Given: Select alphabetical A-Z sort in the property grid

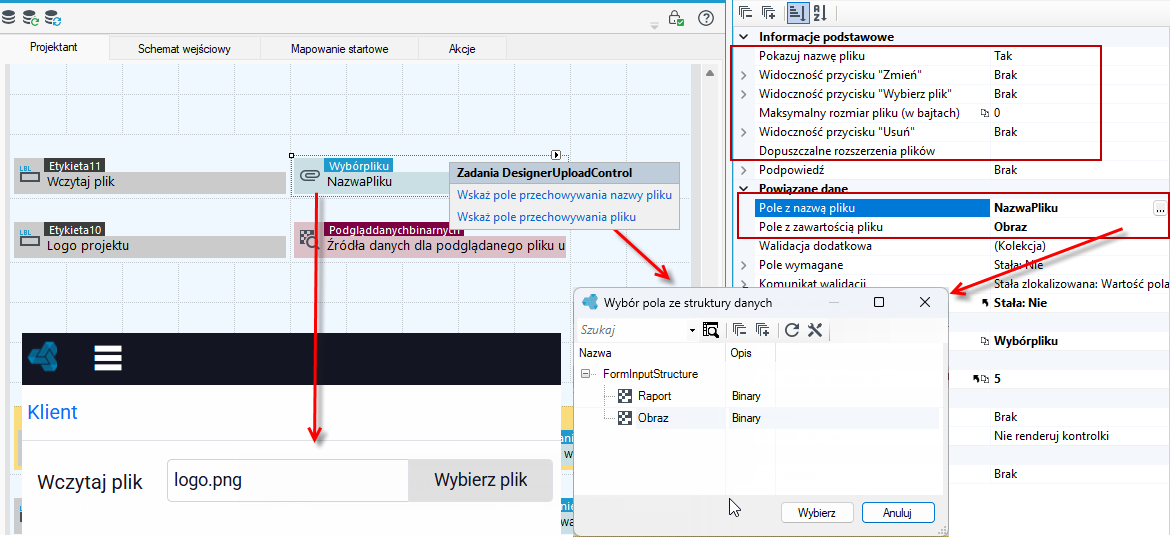Looking at the screenshot, I should pyautogui.click(x=819, y=12).
